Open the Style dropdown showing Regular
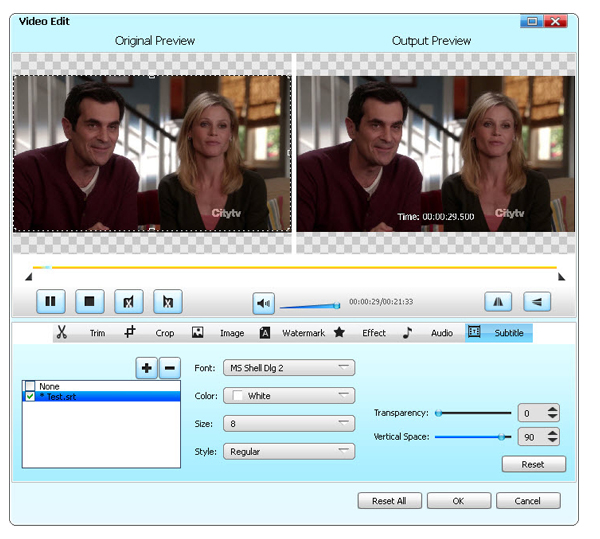 289,452
